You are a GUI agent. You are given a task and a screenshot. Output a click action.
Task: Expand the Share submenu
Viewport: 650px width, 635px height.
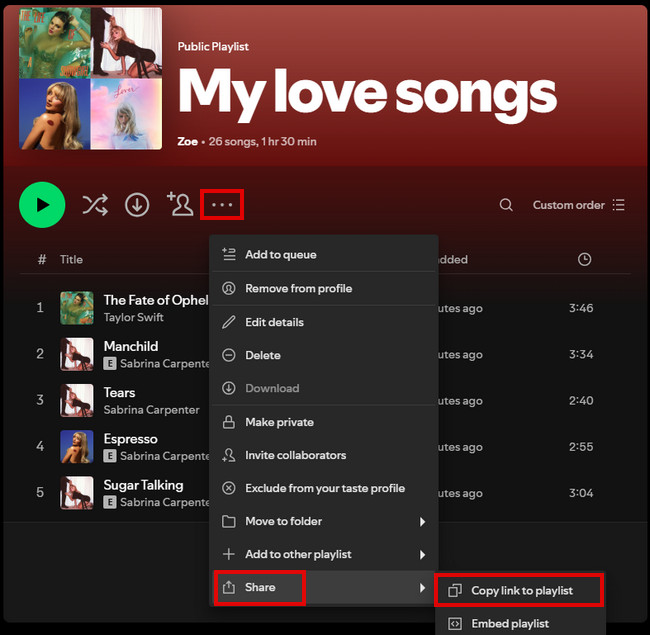pyautogui.click(x=324, y=587)
